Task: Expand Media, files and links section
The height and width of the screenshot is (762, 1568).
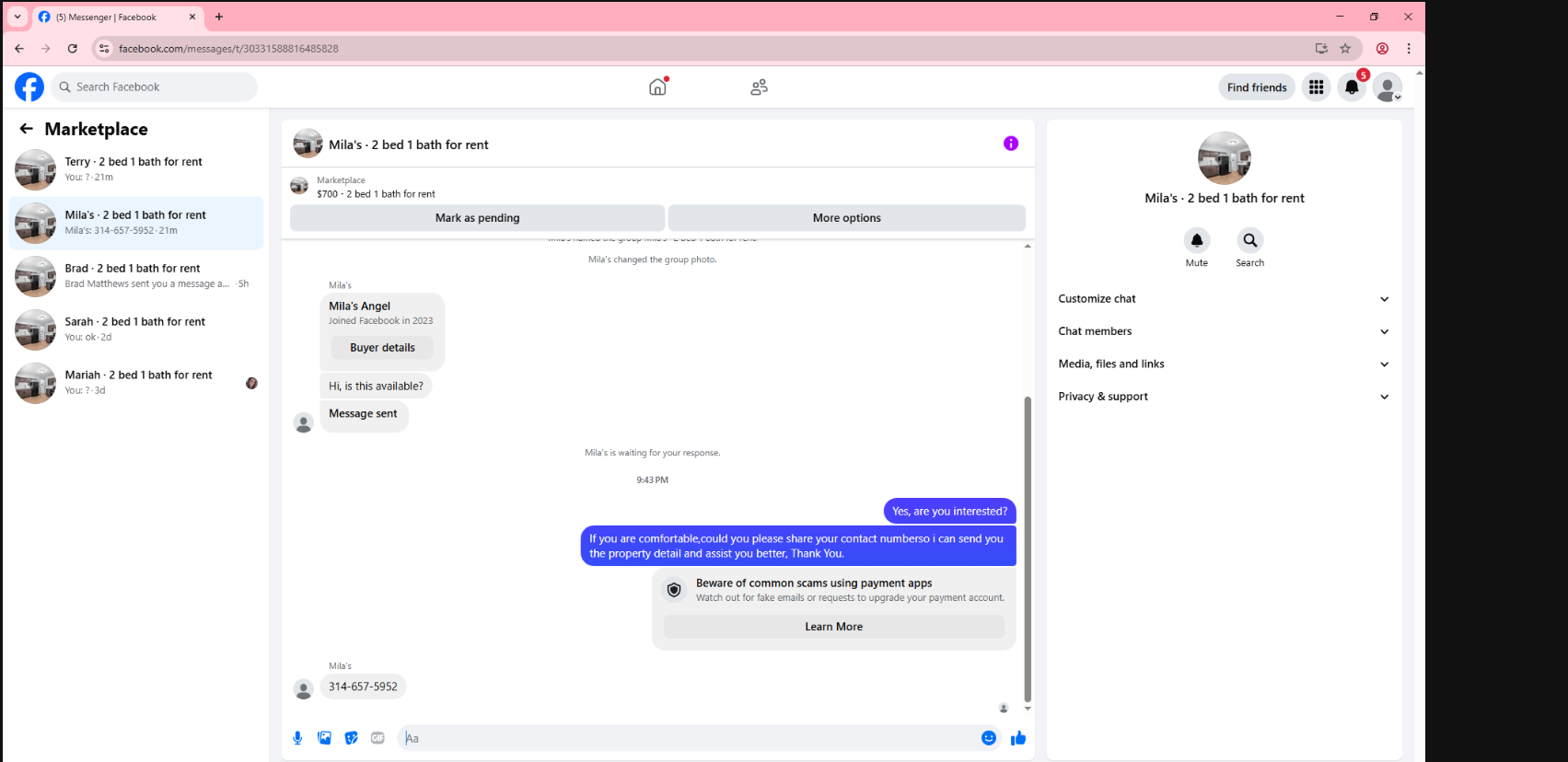Action: tap(1224, 364)
